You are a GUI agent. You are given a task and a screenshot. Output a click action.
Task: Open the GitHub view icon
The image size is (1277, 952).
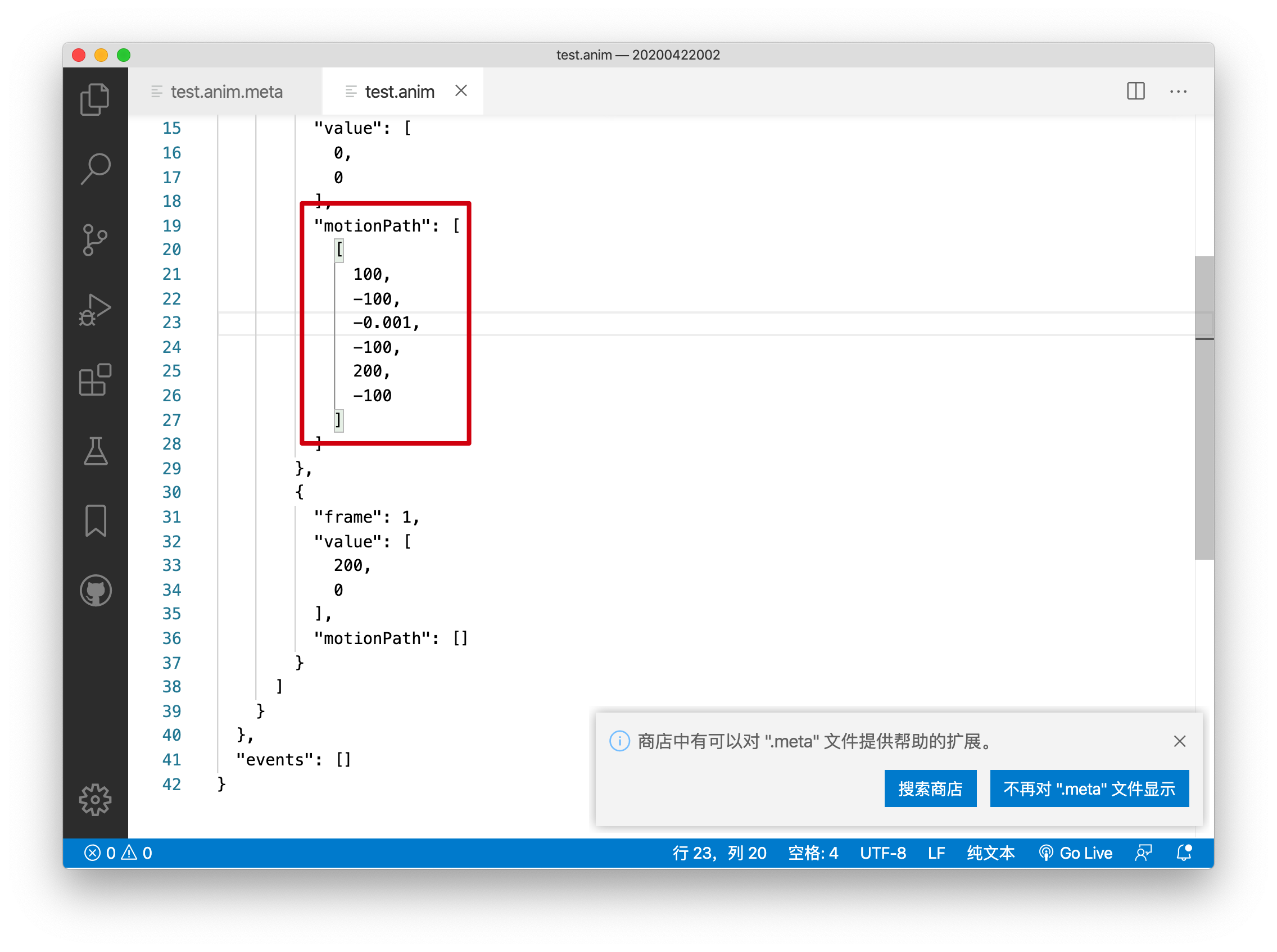point(95,591)
